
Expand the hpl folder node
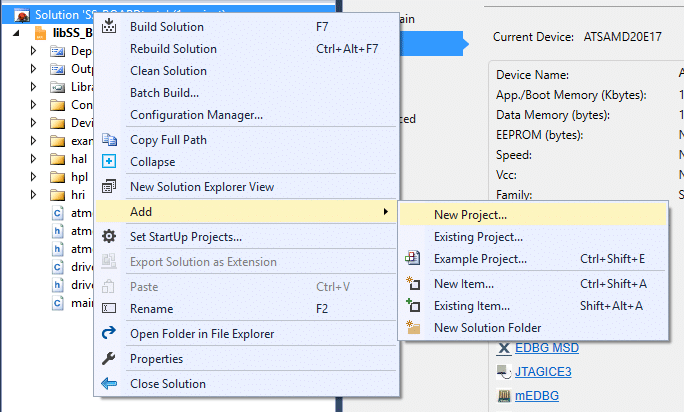click(x=33, y=177)
